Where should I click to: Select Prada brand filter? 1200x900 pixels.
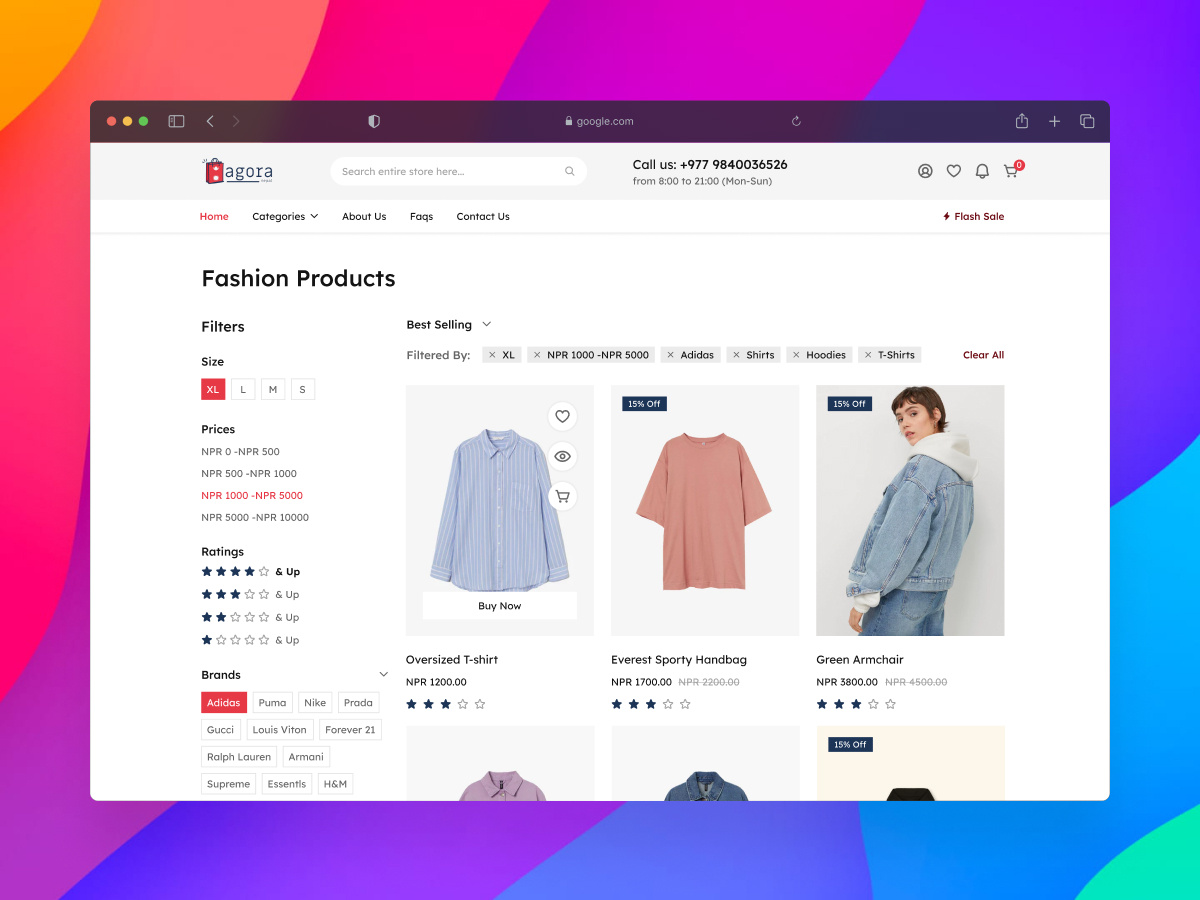pos(358,703)
